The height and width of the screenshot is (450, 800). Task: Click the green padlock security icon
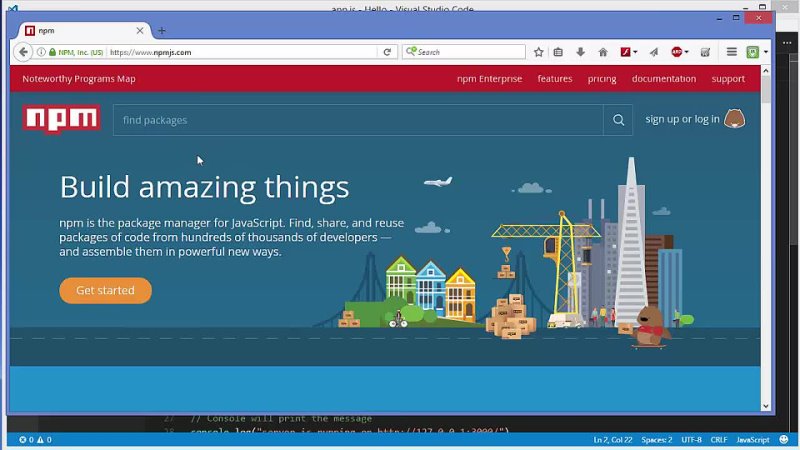[x=52, y=52]
